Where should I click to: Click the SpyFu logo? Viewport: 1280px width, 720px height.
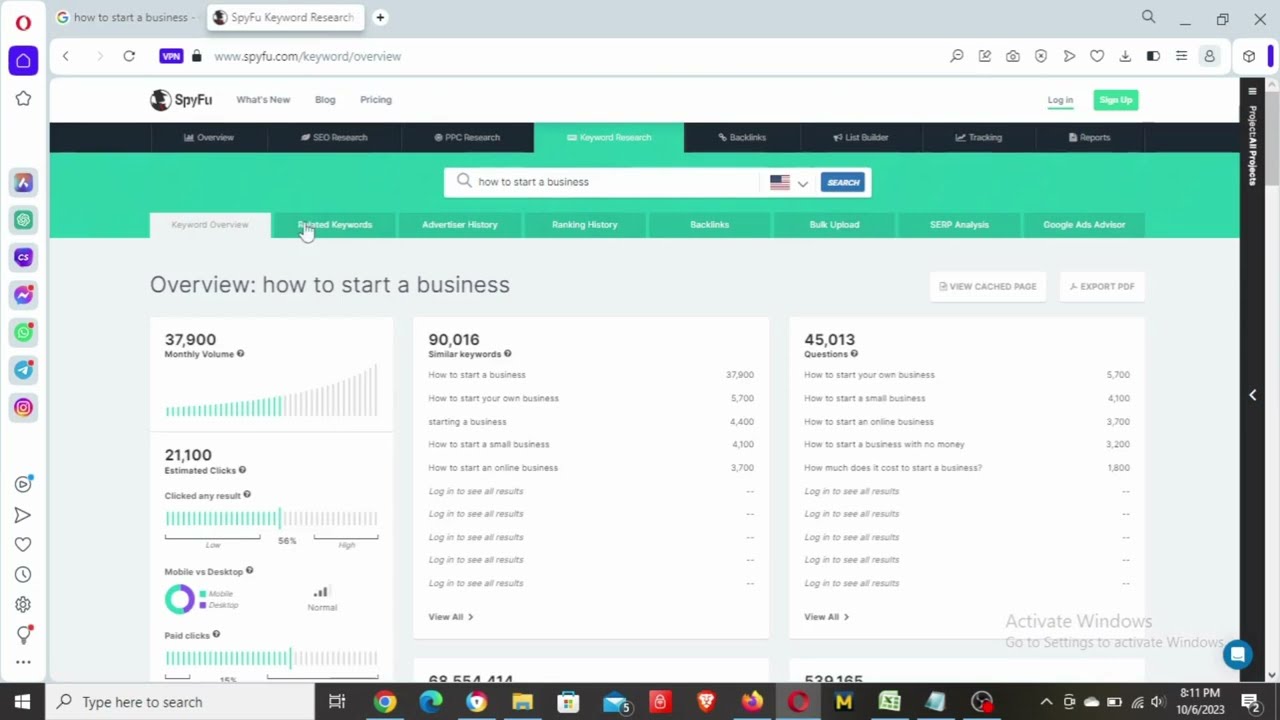pos(181,100)
